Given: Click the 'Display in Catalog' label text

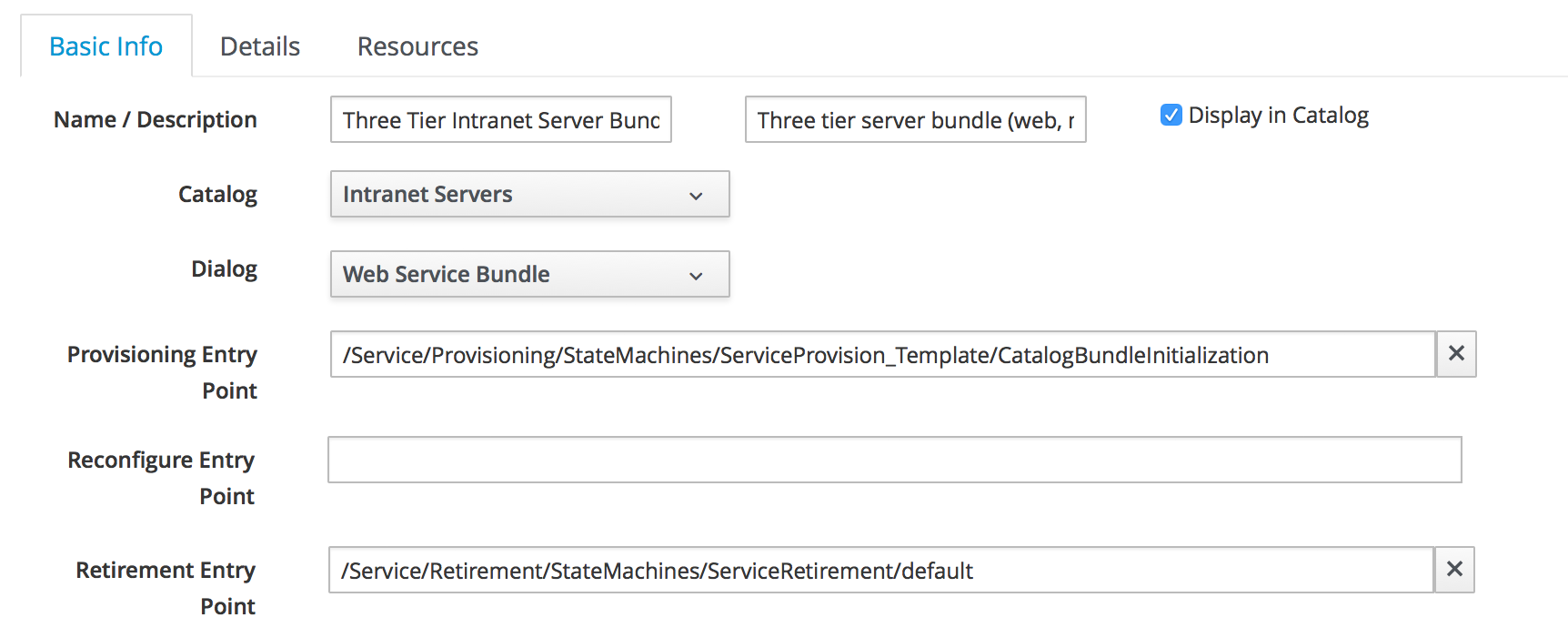Looking at the screenshot, I should 1278,116.
